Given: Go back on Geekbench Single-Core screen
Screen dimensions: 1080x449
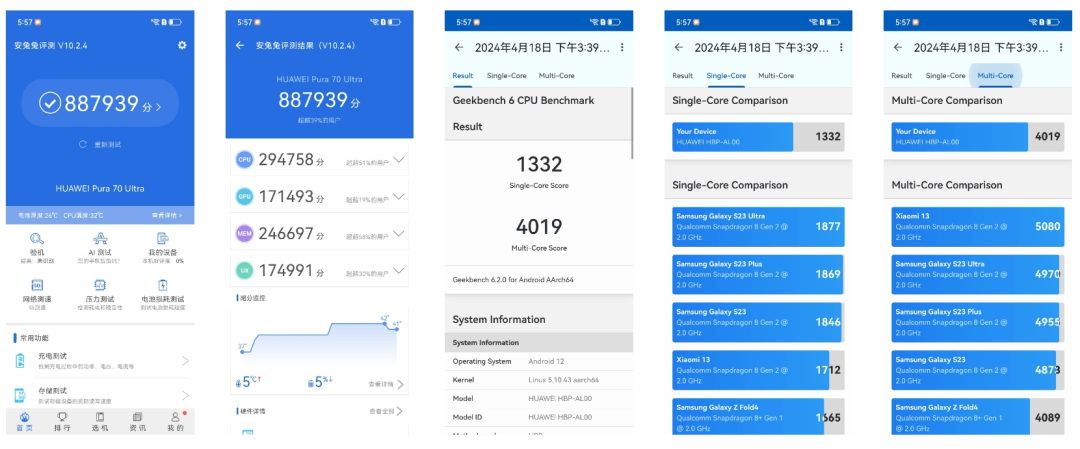Looking at the screenshot, I should pos(678,48).
